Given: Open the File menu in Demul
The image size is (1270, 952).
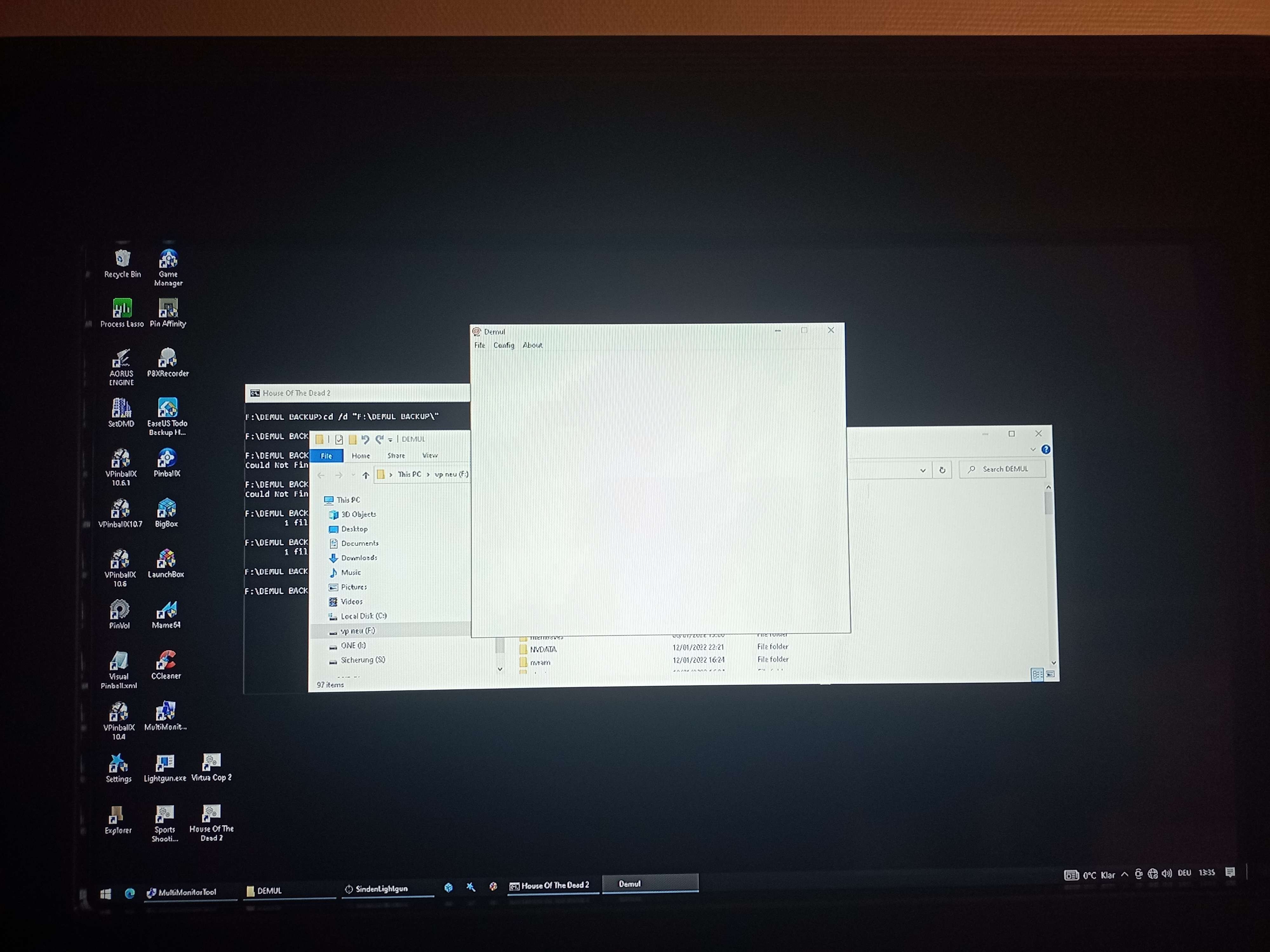Looking at the screenshot, I should (x=480, y=346).
